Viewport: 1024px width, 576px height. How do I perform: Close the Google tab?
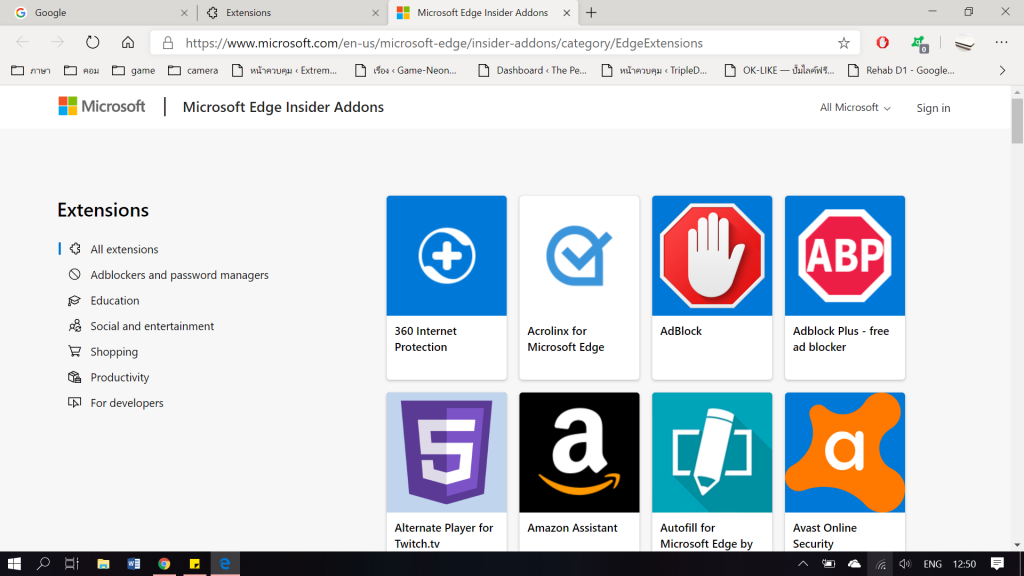click(184, 12)
